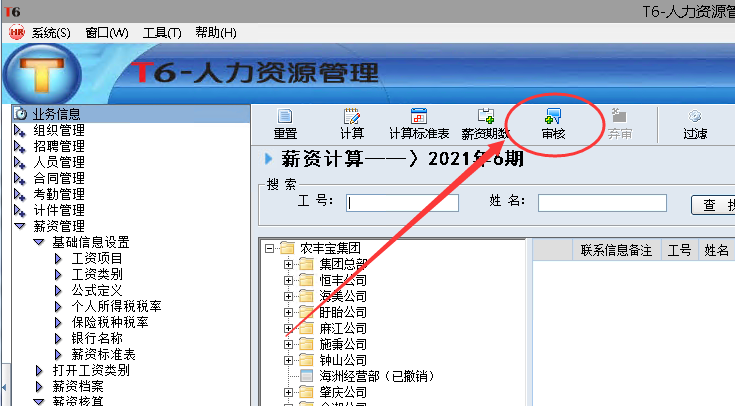Click the 姓名 column header
Viewport: 735px width, 406px height.
click(x=716, y=250)
